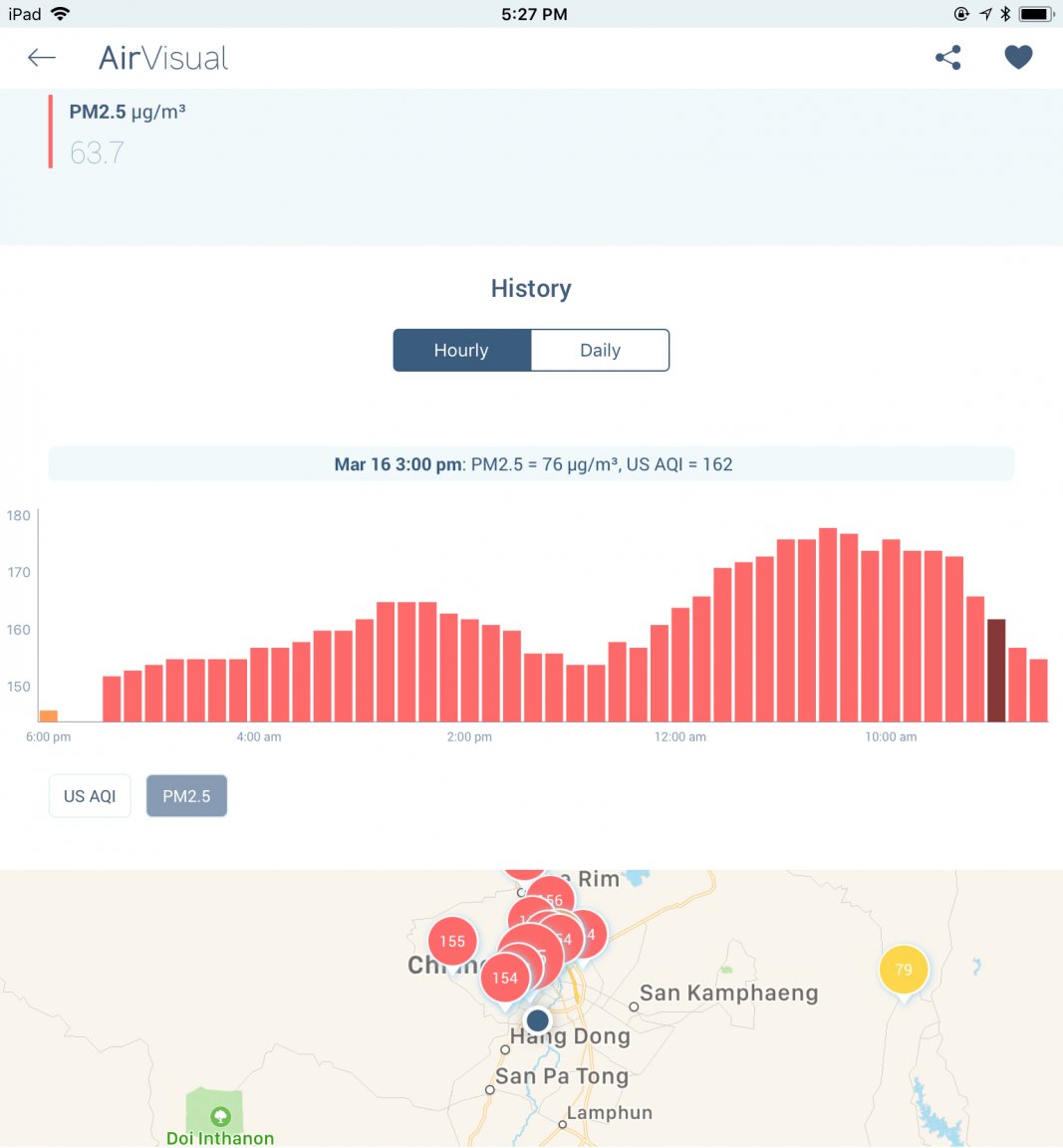Tap the PM2.5 63.7 reading card

coord(128,133)
